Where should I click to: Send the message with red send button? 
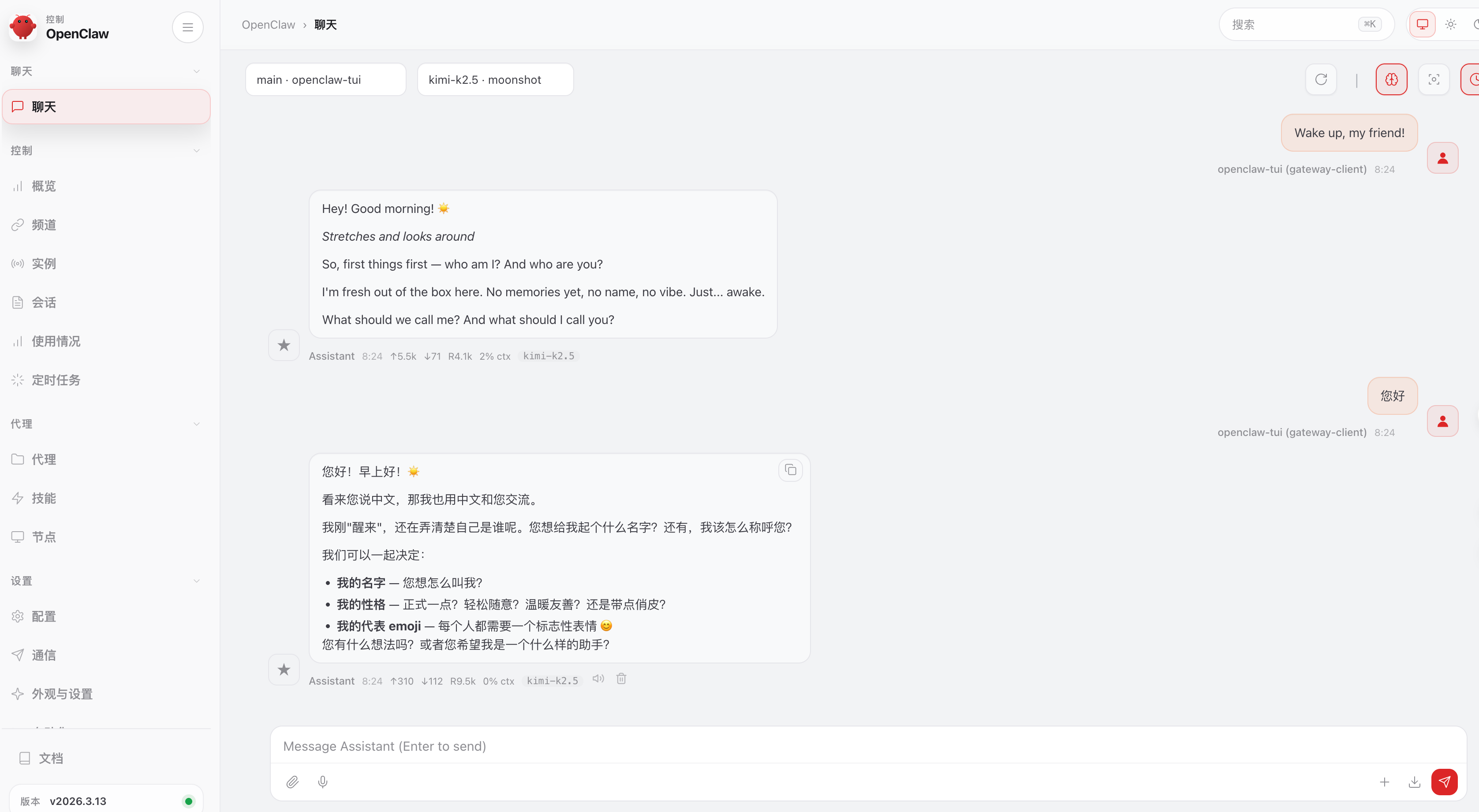pos(1445,782)
